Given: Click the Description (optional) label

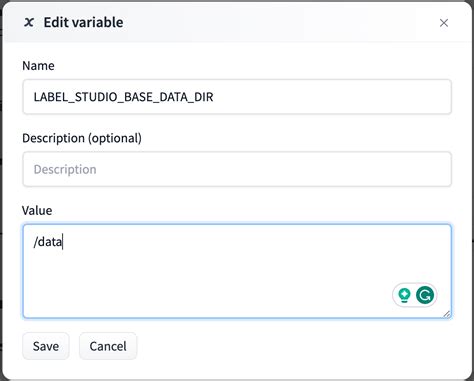Looking at the screenshot, I should (x=82, y=138).
